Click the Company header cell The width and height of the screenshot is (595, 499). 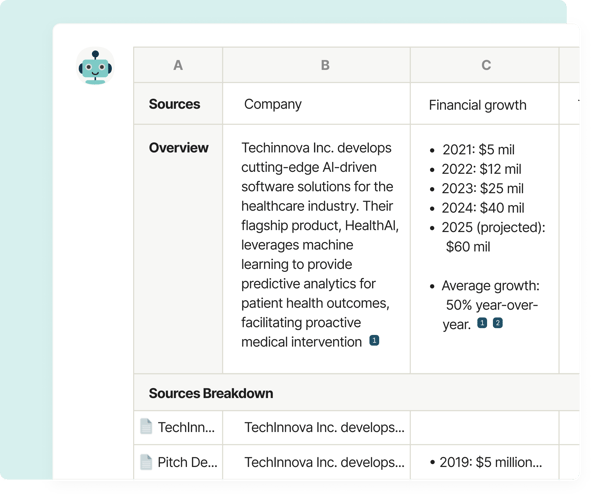point(316,104)
